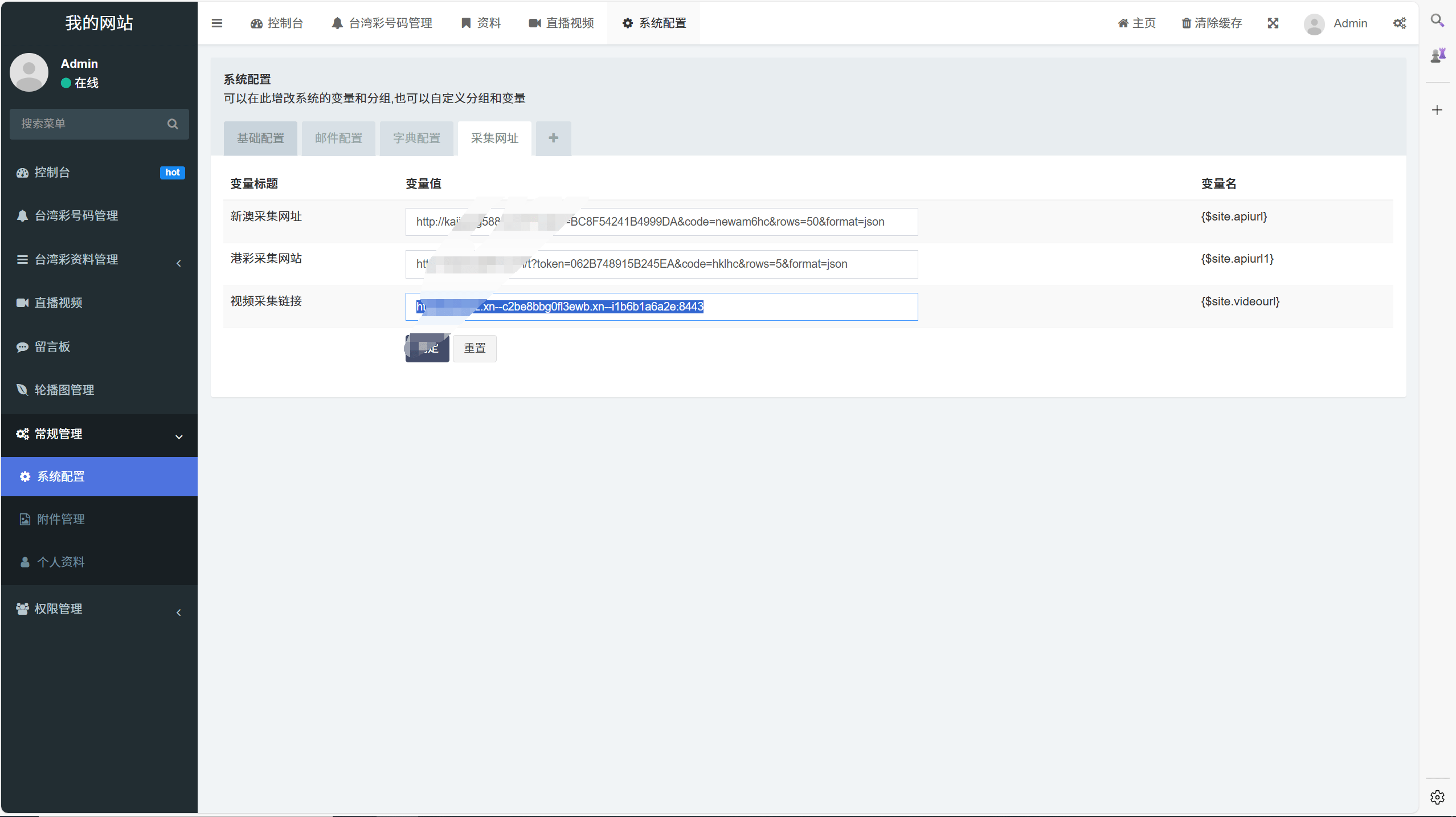Click the plus tab to add group

click(553, 138)
